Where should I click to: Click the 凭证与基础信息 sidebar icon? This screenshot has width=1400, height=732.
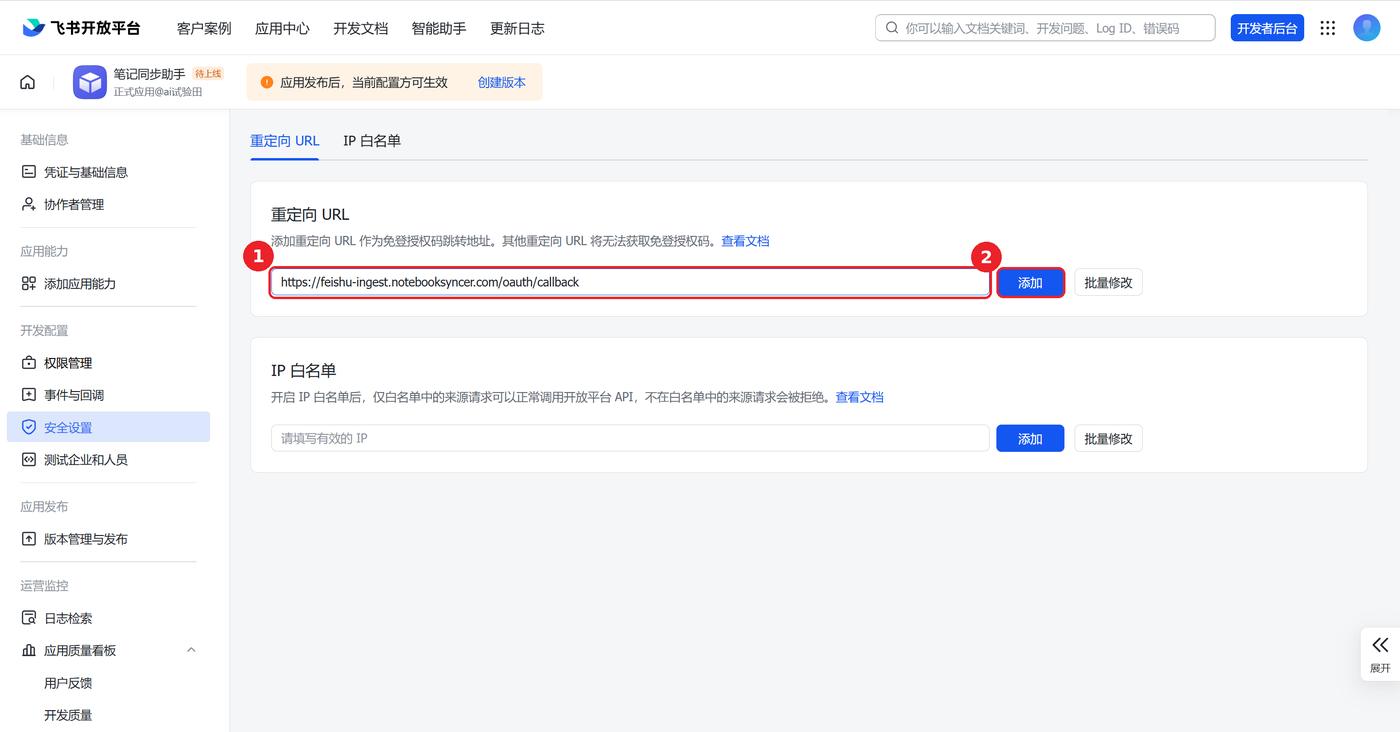pos(29,172)
